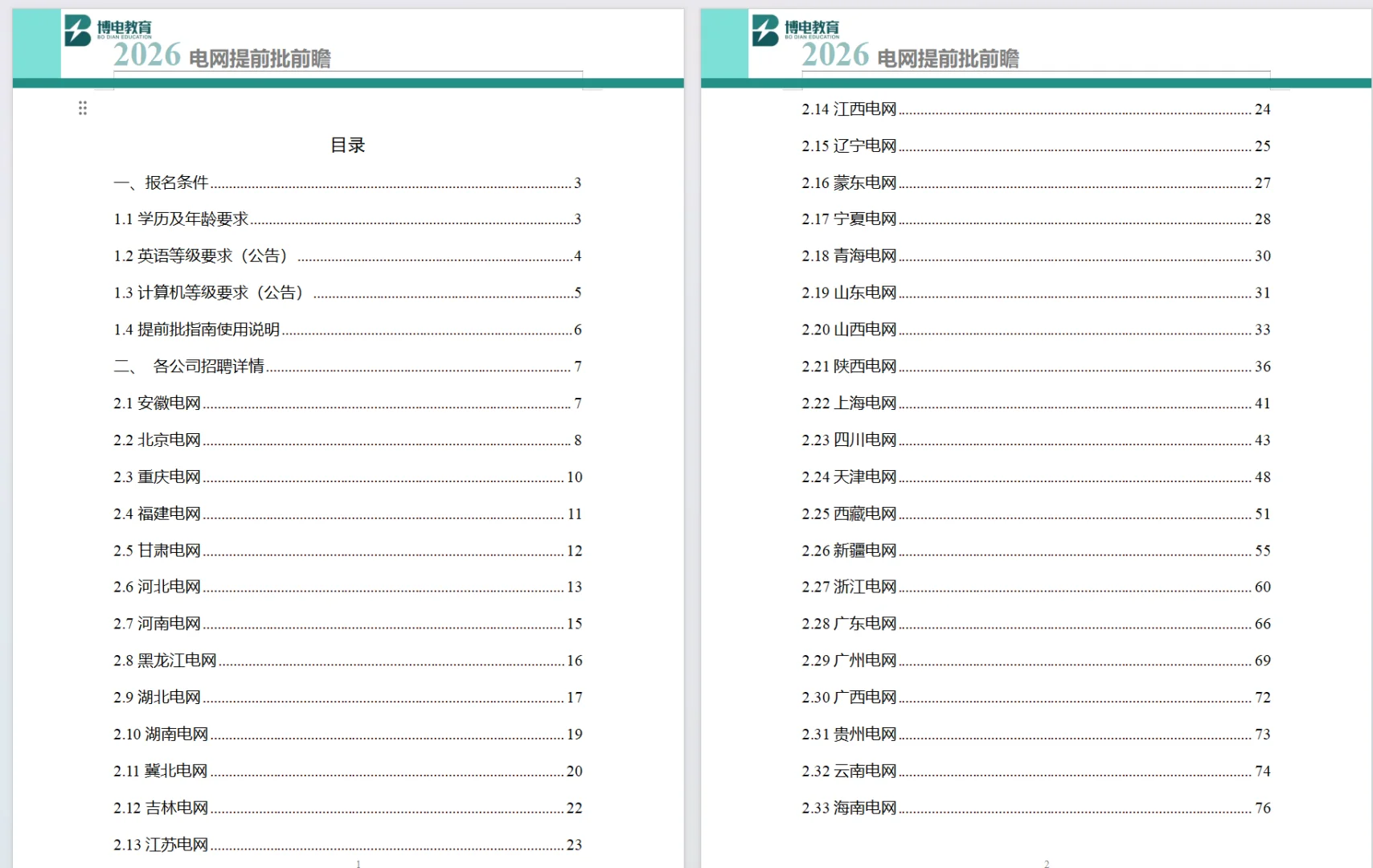Jump to 2.11 冀北电网
1373x868 pixels.
(x=347, y=771)
